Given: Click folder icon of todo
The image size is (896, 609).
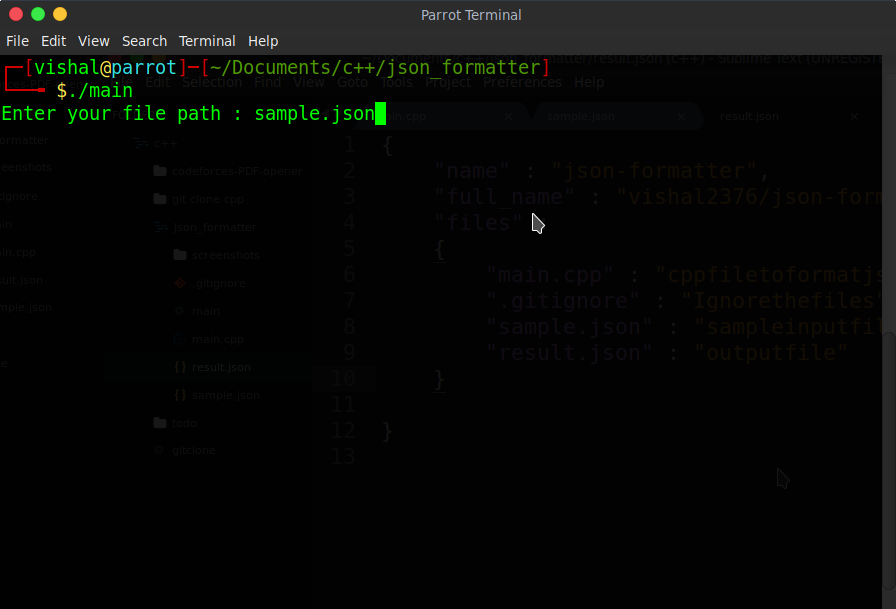Looking at the screenshot, I should click(x=160, y=423).
